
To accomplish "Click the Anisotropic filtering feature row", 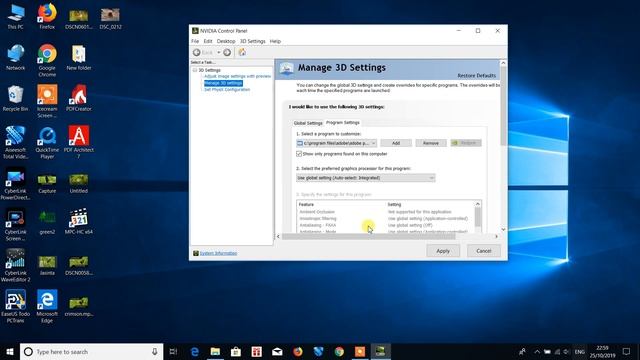I will 386,218.
